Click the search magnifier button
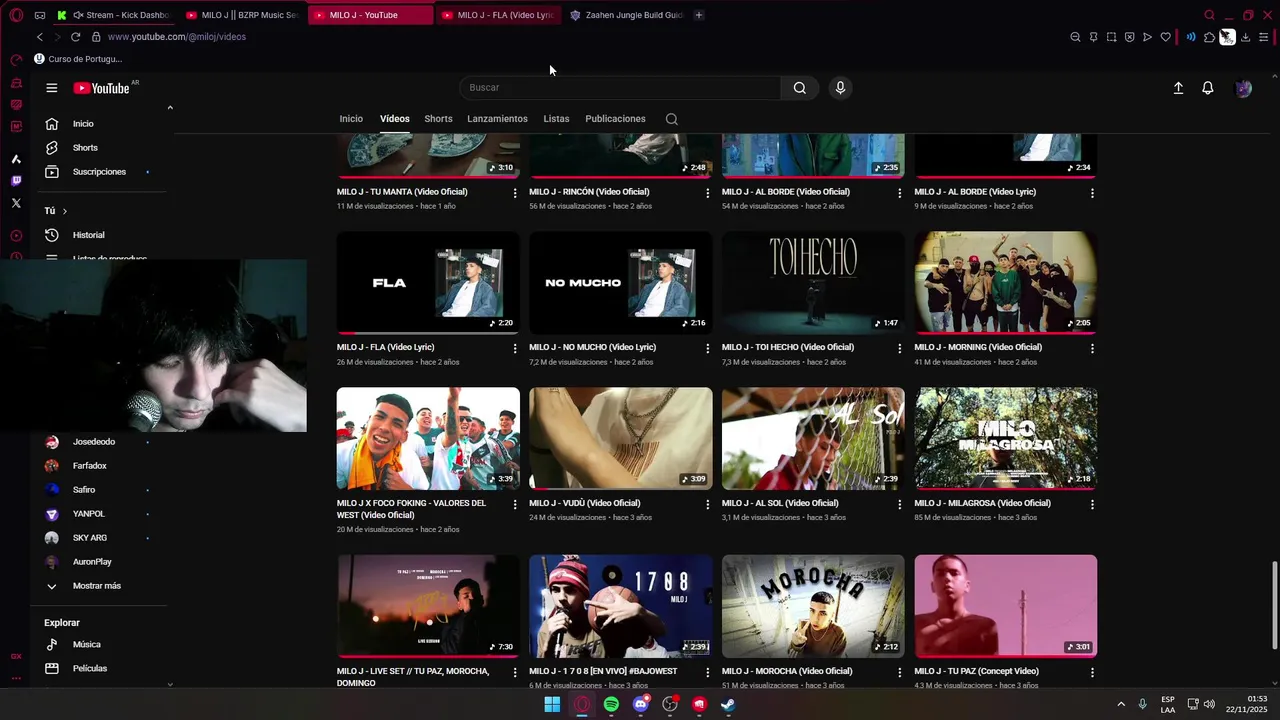 (800, 88)
